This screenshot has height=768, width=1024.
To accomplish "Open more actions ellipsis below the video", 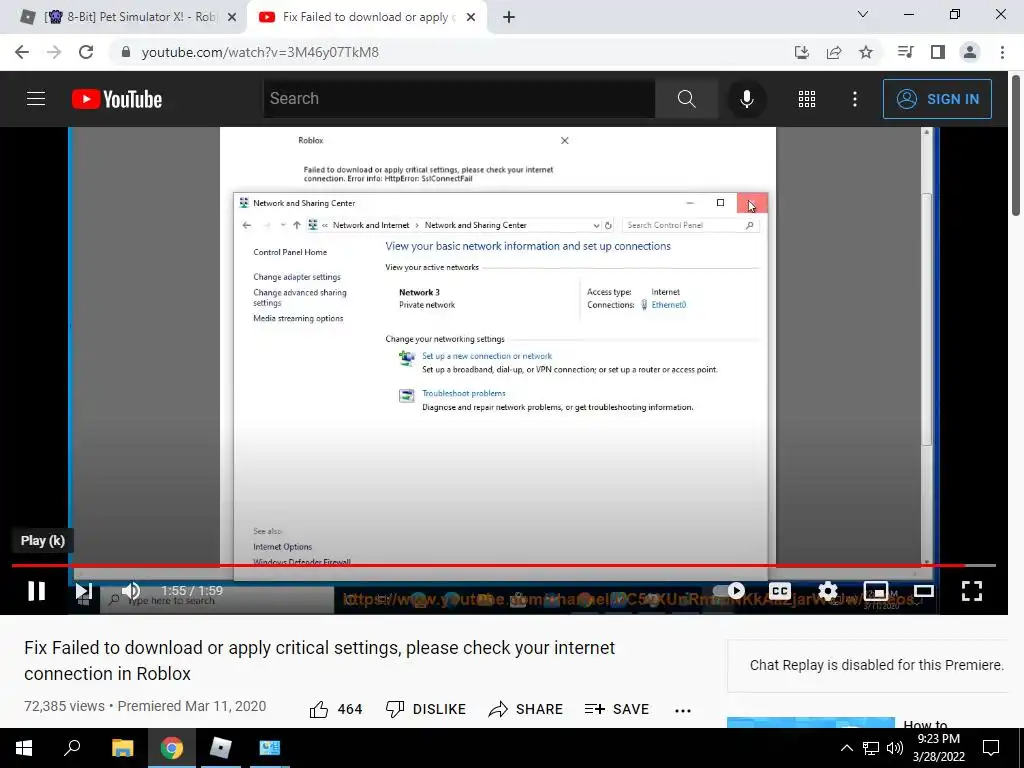I will tap(682, 710).
